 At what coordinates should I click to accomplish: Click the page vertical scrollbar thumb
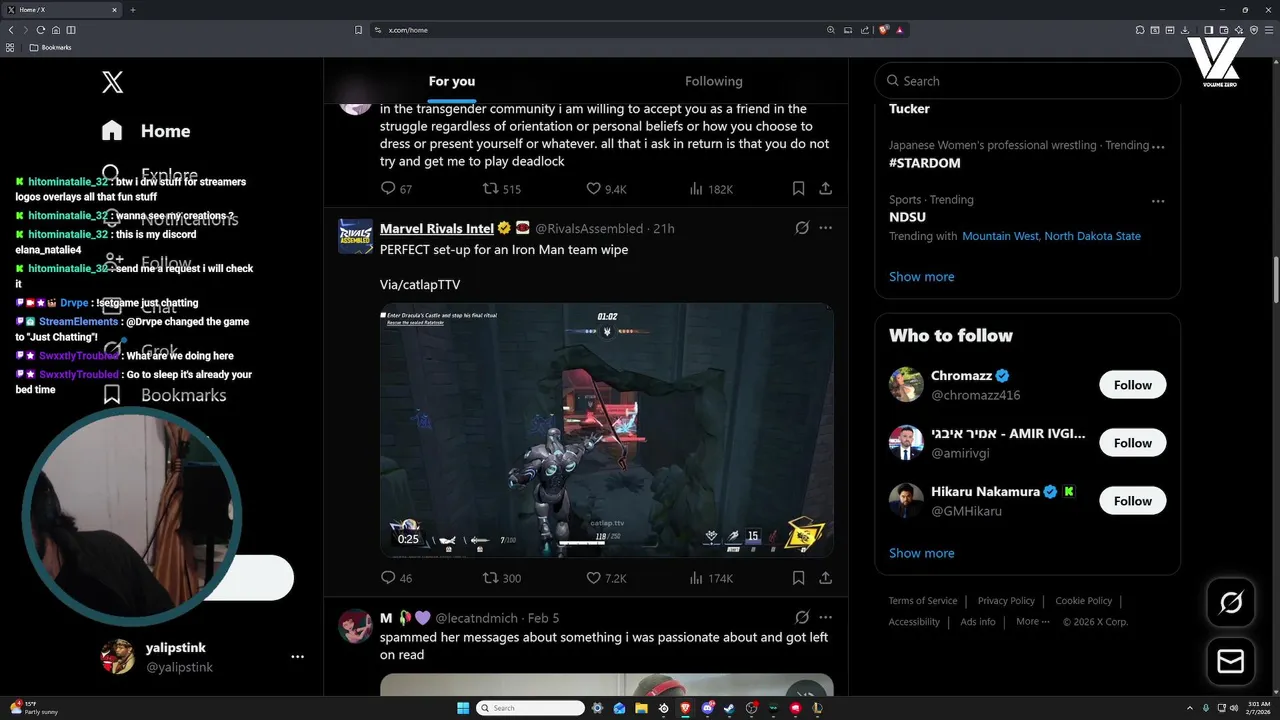coord(1275,279)
